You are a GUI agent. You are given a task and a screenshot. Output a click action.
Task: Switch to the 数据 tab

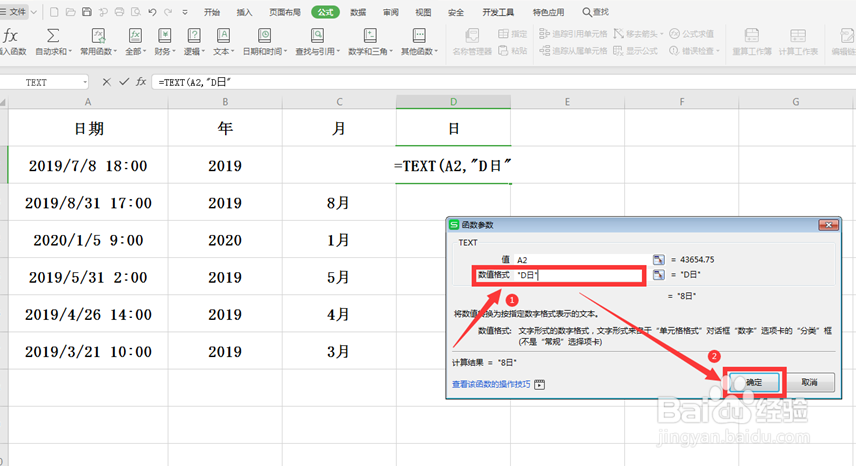click(358, 12)
